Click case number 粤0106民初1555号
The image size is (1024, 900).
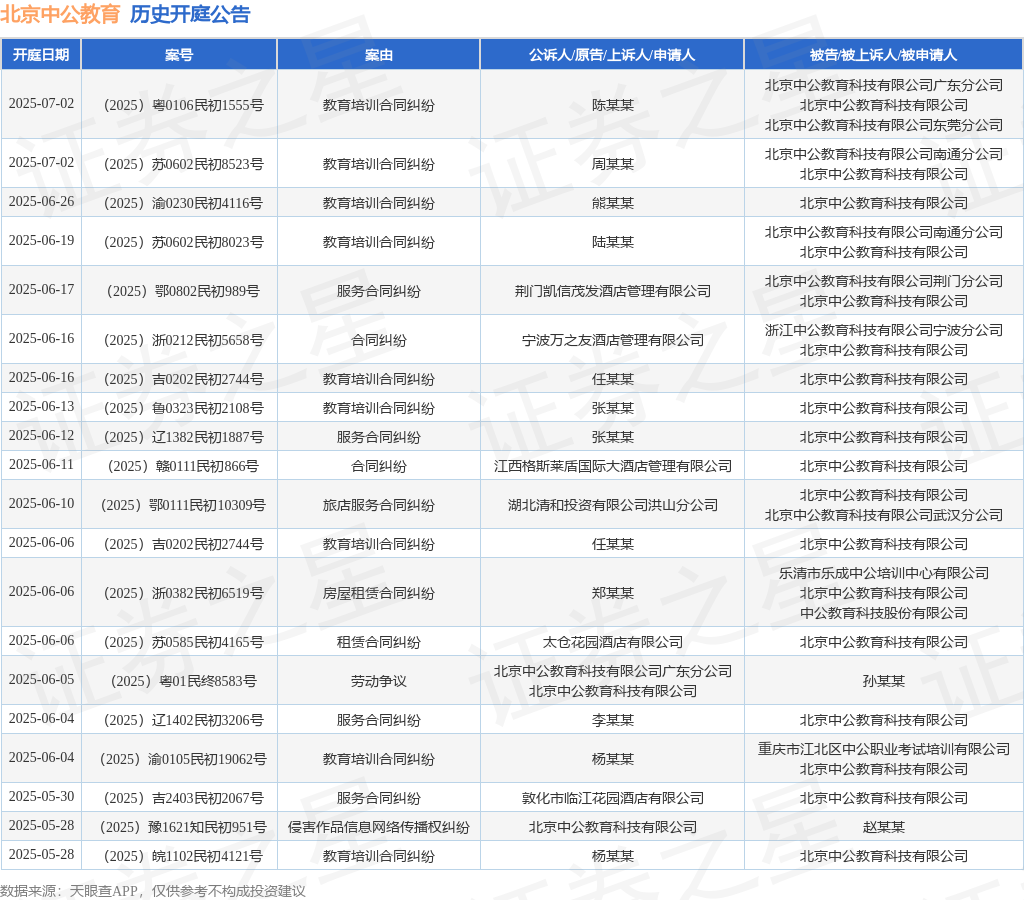[184, 105]
